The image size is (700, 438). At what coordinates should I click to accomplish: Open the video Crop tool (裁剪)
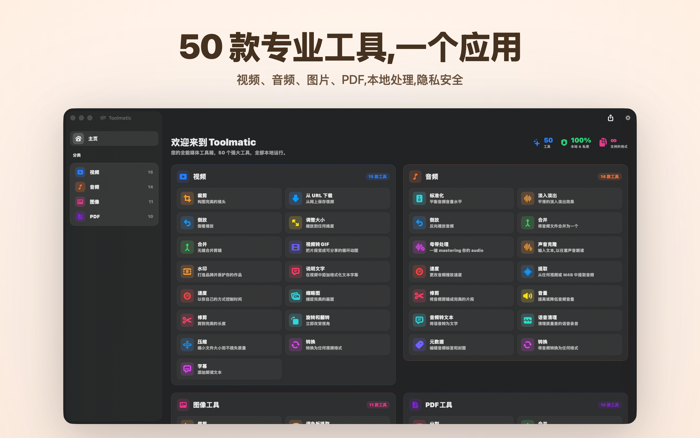point(229,198)
